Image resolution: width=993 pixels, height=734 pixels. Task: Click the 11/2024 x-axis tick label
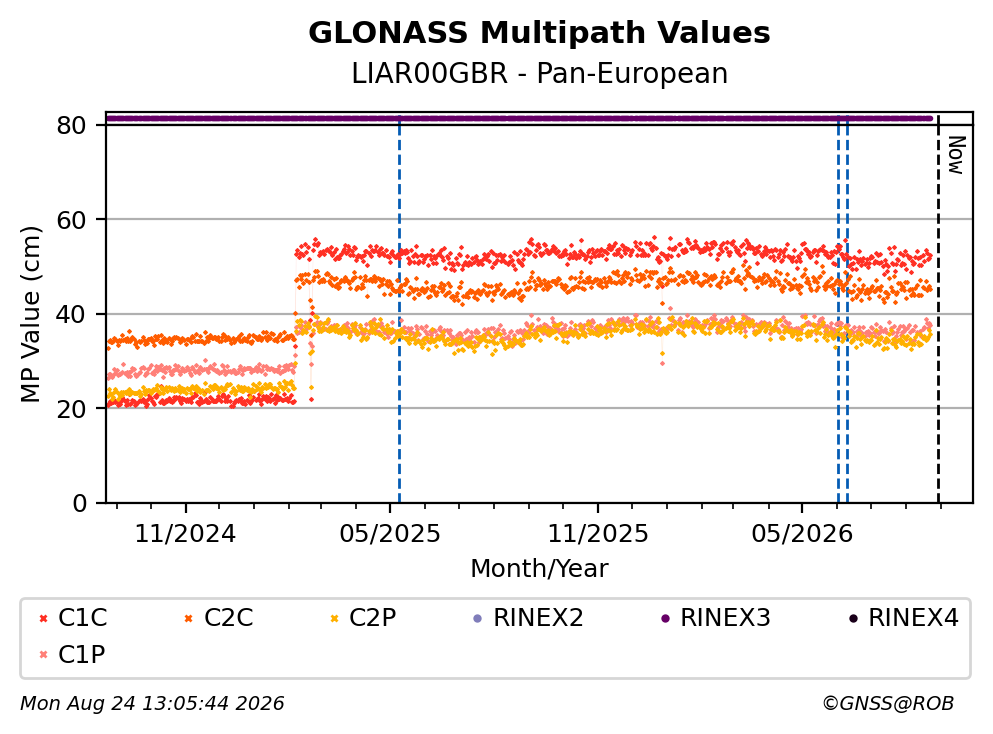pyautogui.click(x=185, y=534)
